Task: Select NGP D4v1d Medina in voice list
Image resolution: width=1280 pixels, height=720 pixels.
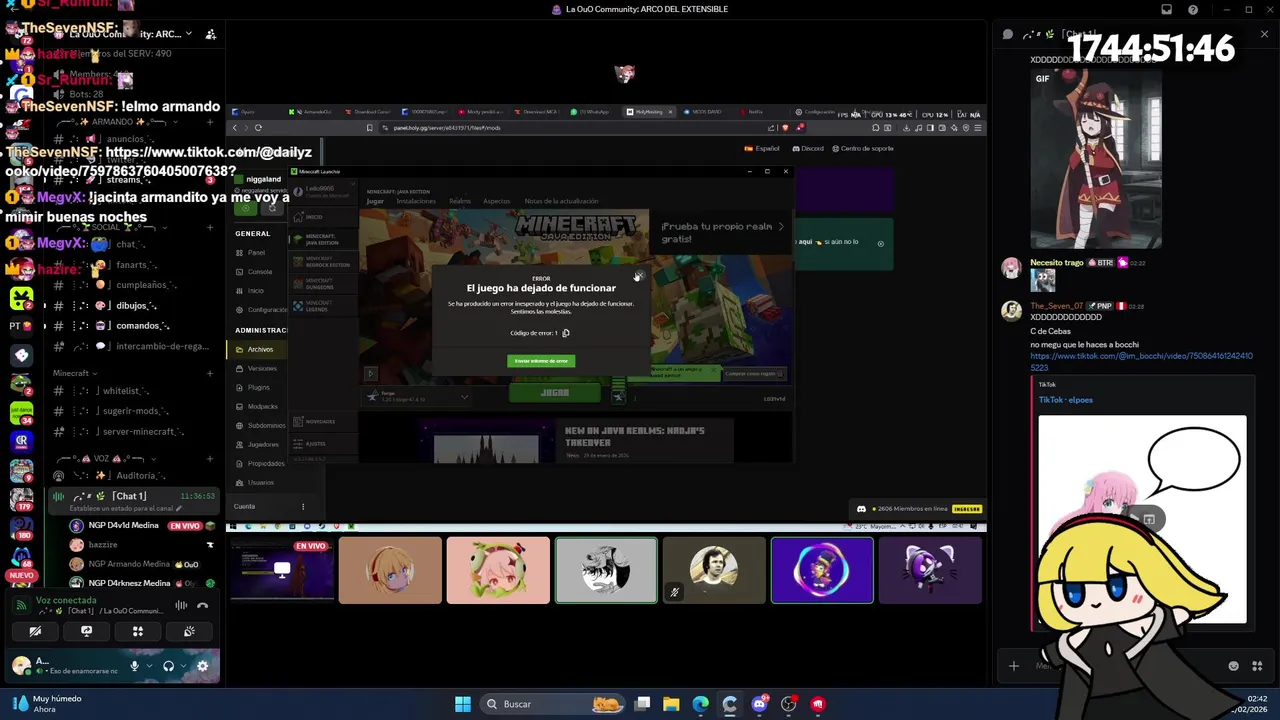Action: [142, 526]
